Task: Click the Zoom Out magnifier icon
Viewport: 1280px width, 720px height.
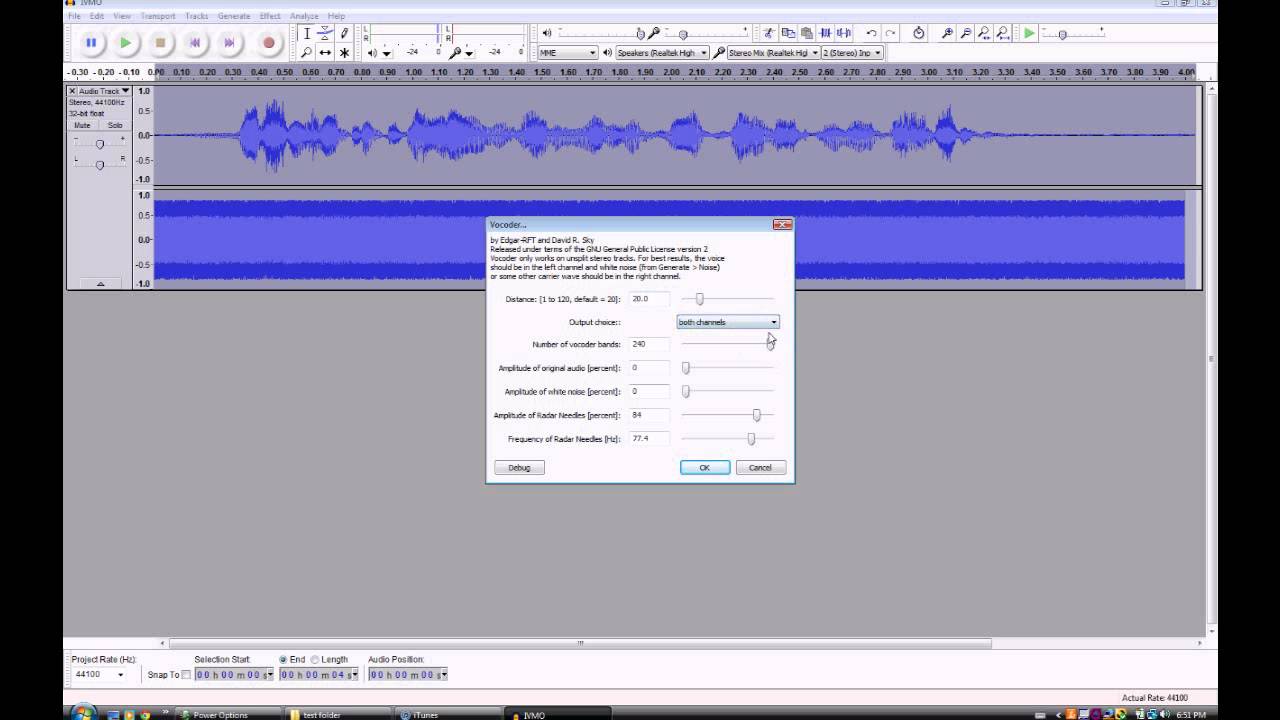Action: 966,33
